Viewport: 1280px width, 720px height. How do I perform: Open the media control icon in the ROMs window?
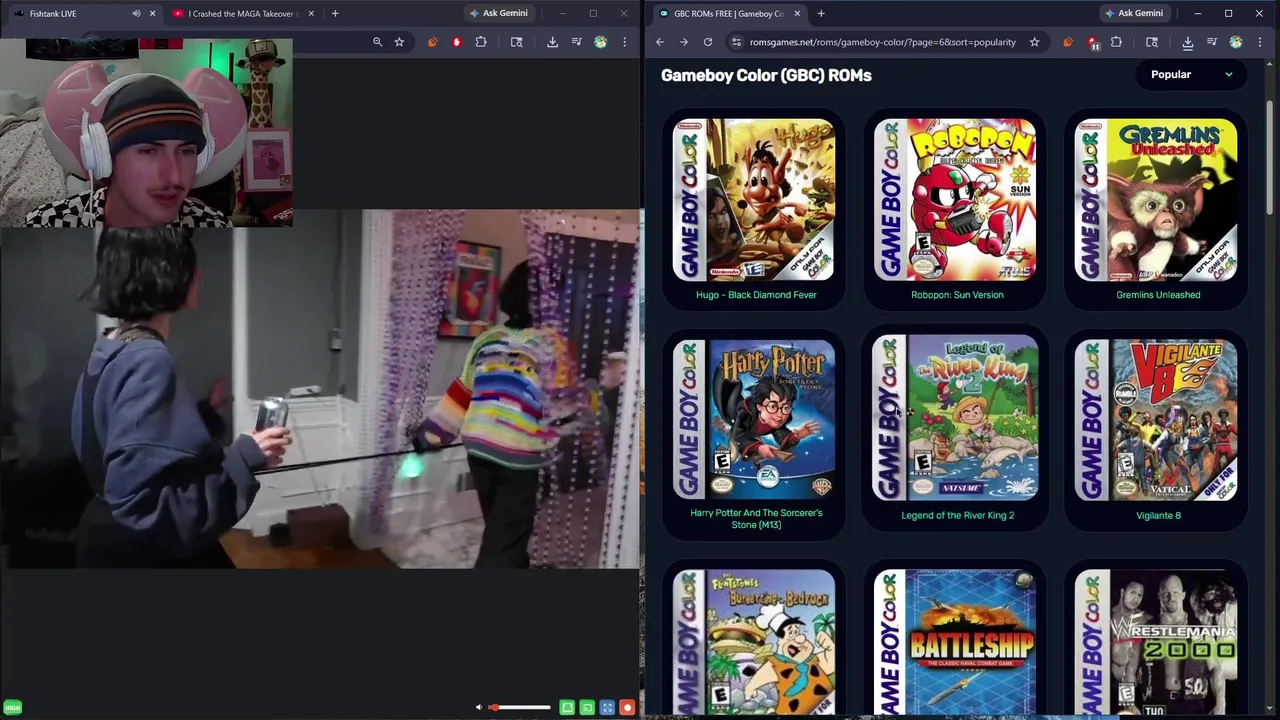pyautogui.click(x=1211, y=42)
